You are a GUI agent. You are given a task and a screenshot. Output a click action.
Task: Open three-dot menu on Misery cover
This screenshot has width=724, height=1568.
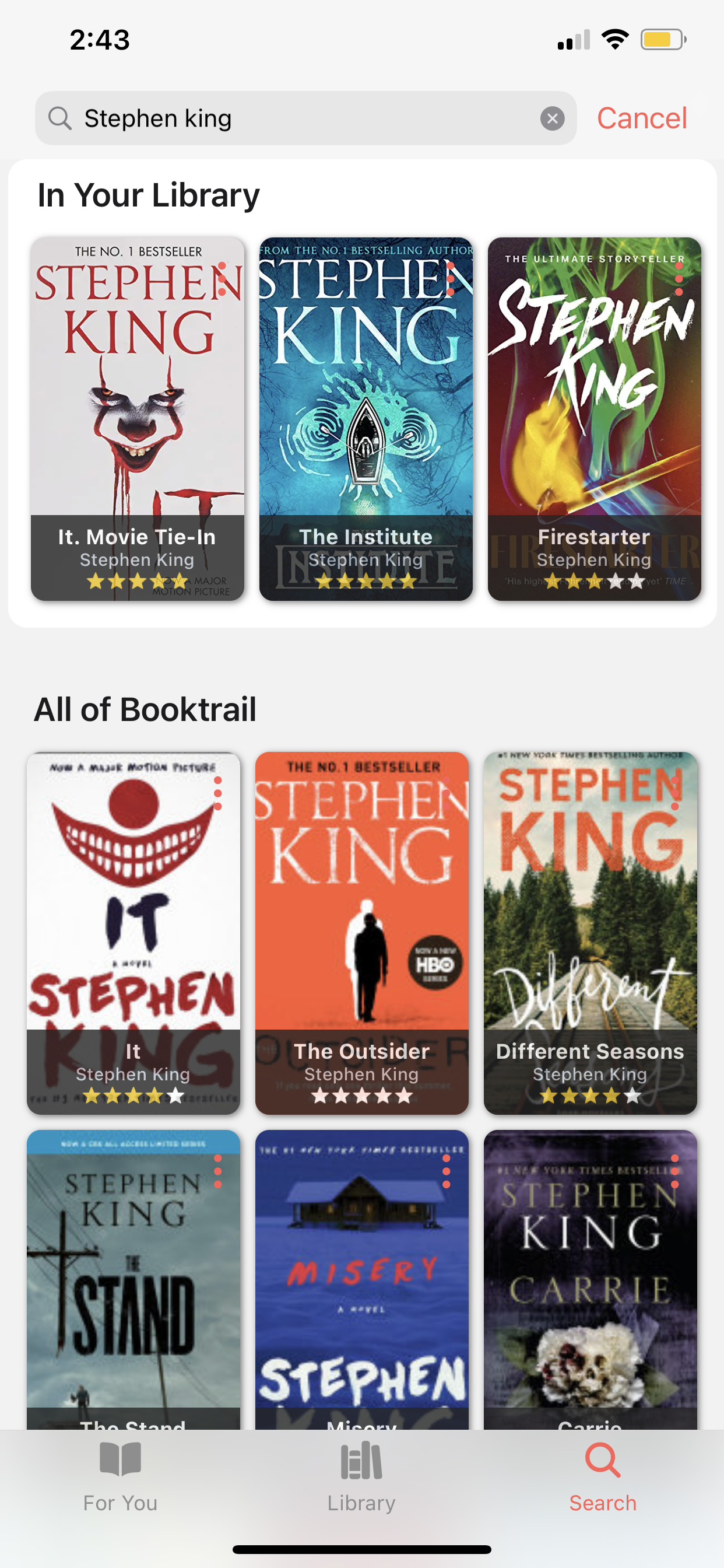(x=446, y=1171)
